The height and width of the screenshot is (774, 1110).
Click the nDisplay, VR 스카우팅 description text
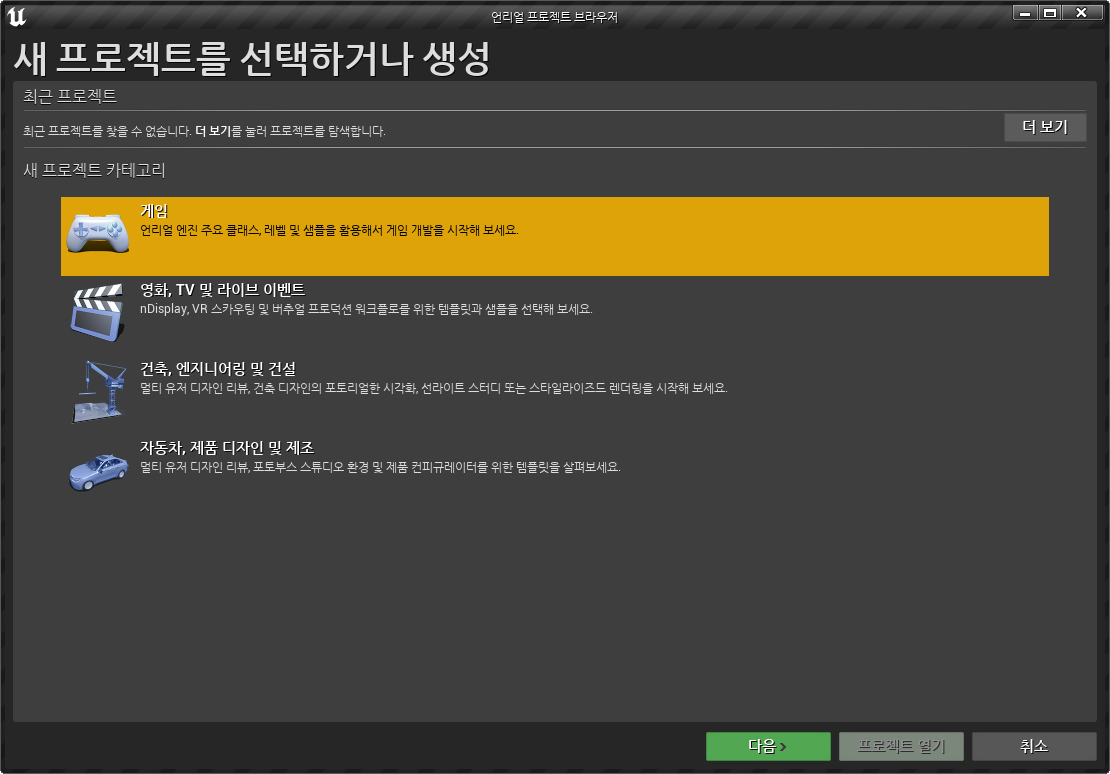pyautogui.click(x=366, y=309)
